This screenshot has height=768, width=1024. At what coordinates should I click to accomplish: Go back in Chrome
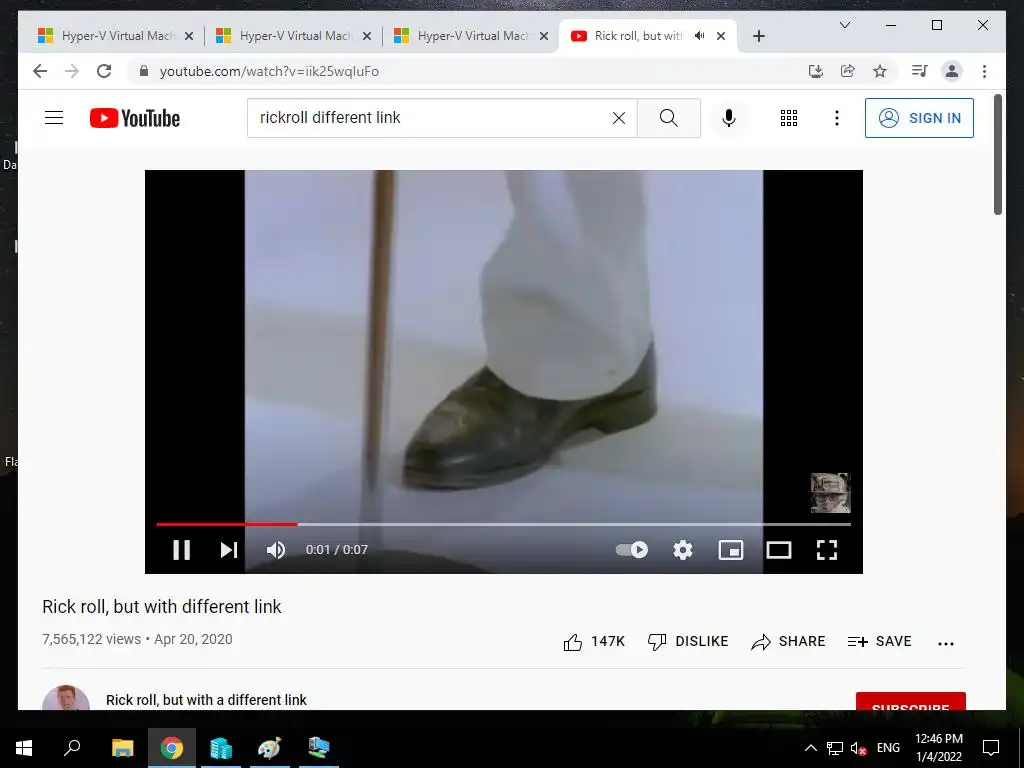(40, 71)
